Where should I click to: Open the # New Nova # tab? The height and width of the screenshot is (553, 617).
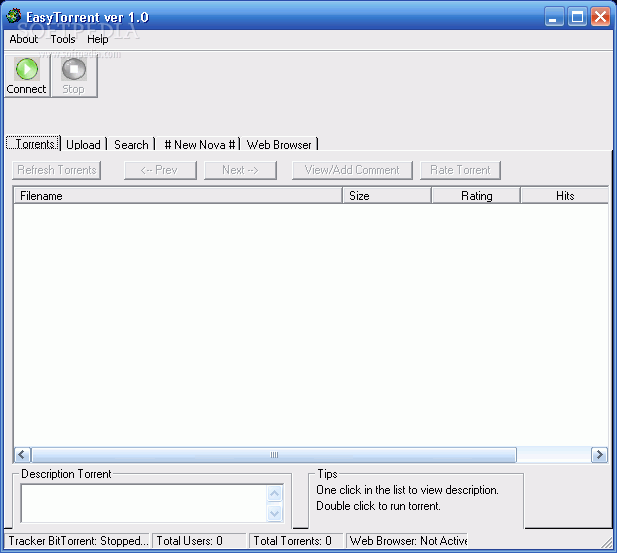pos(200,144)
